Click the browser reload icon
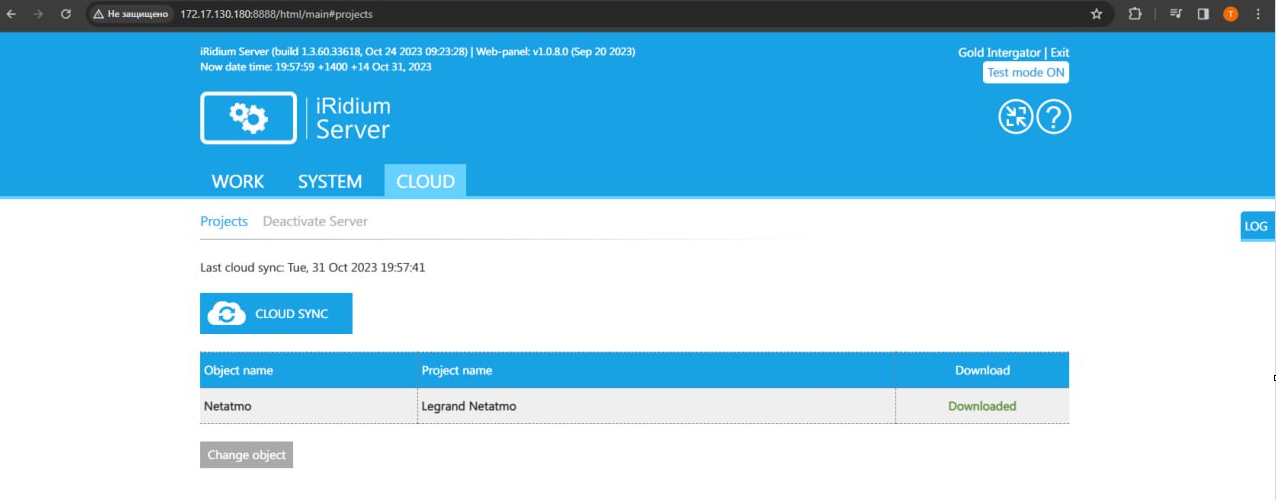Image resolution: width=1276 pixels, height=500 pixels. [x=66, y=14]
